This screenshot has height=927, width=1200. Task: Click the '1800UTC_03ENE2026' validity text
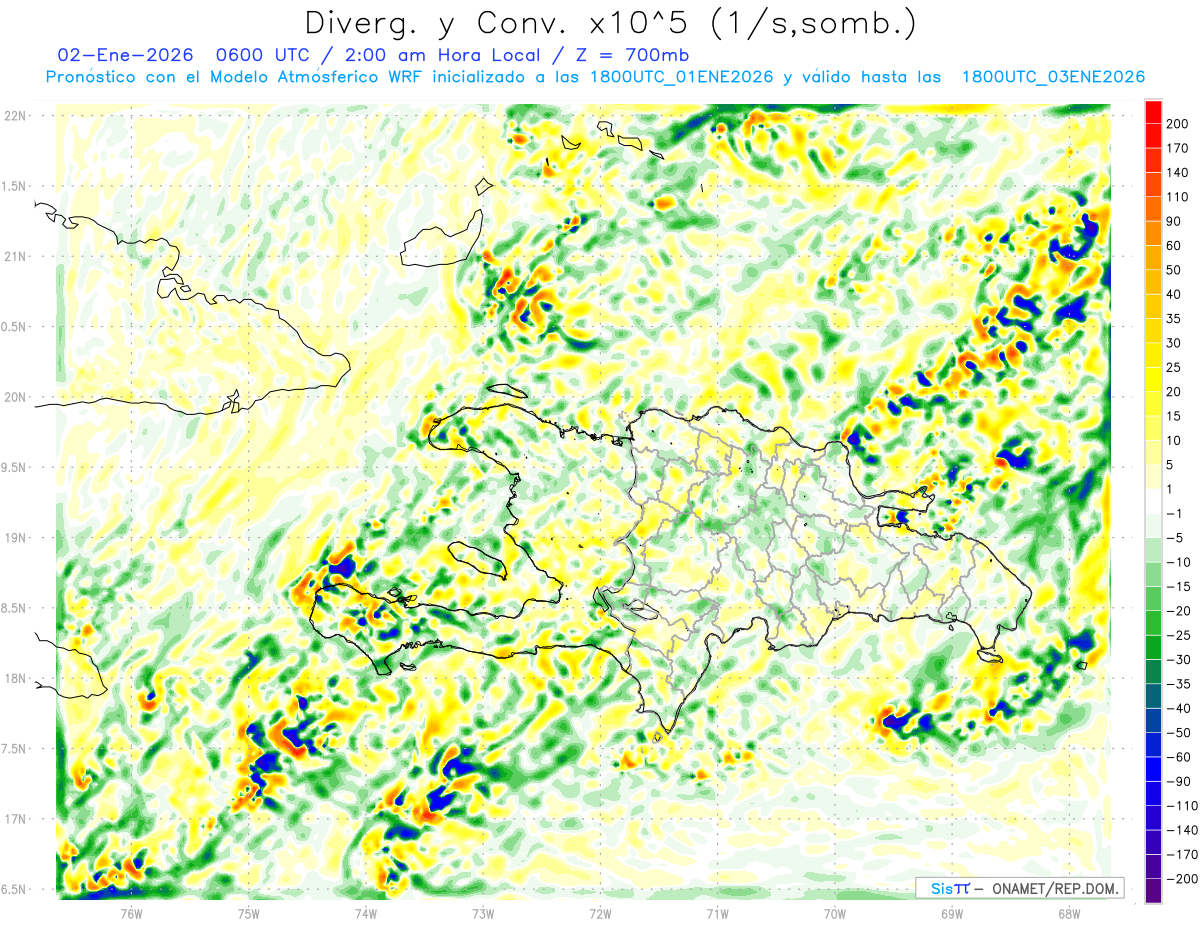[1053, 77]
